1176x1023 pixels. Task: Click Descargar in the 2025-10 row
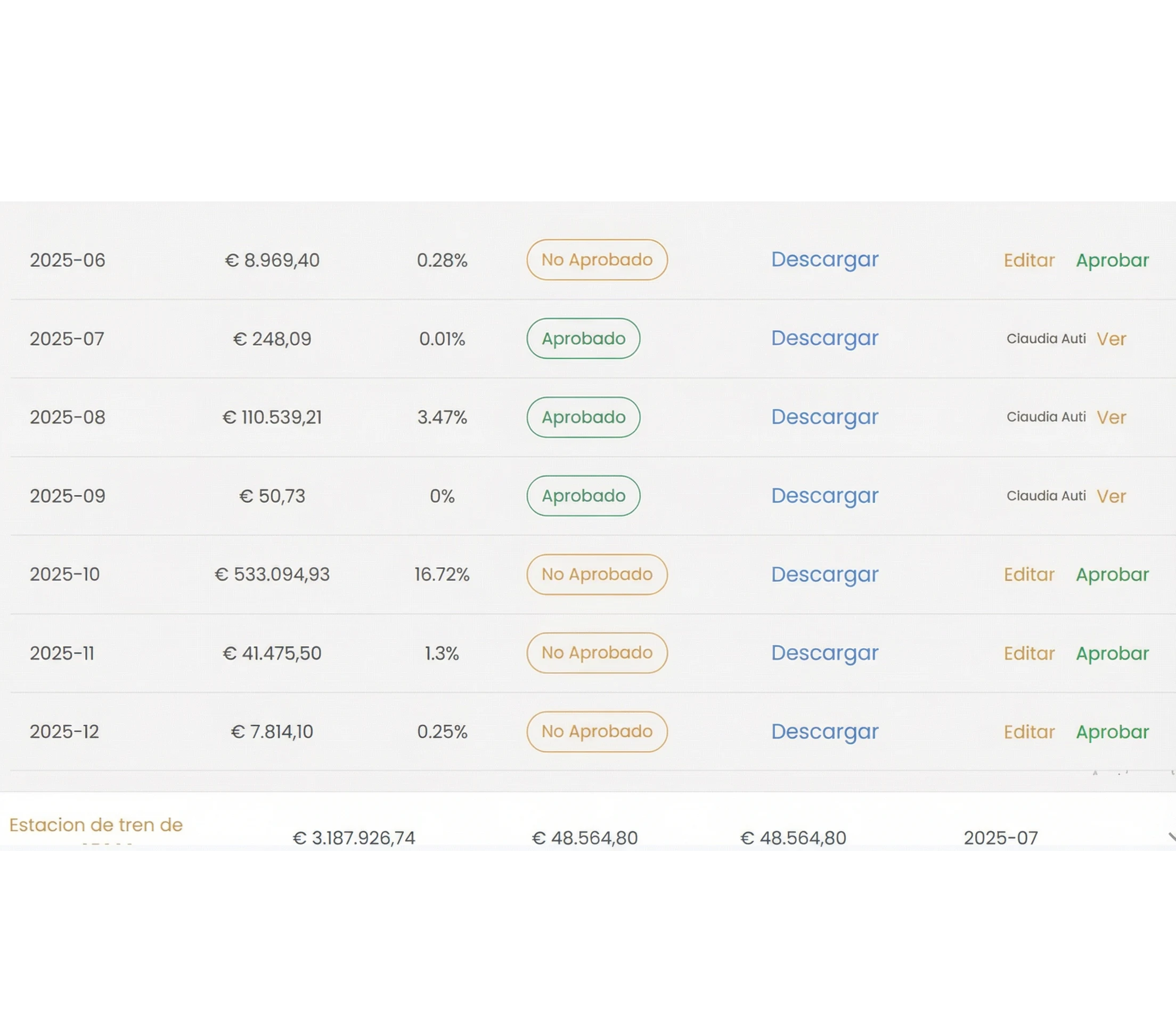coord(824,575)
